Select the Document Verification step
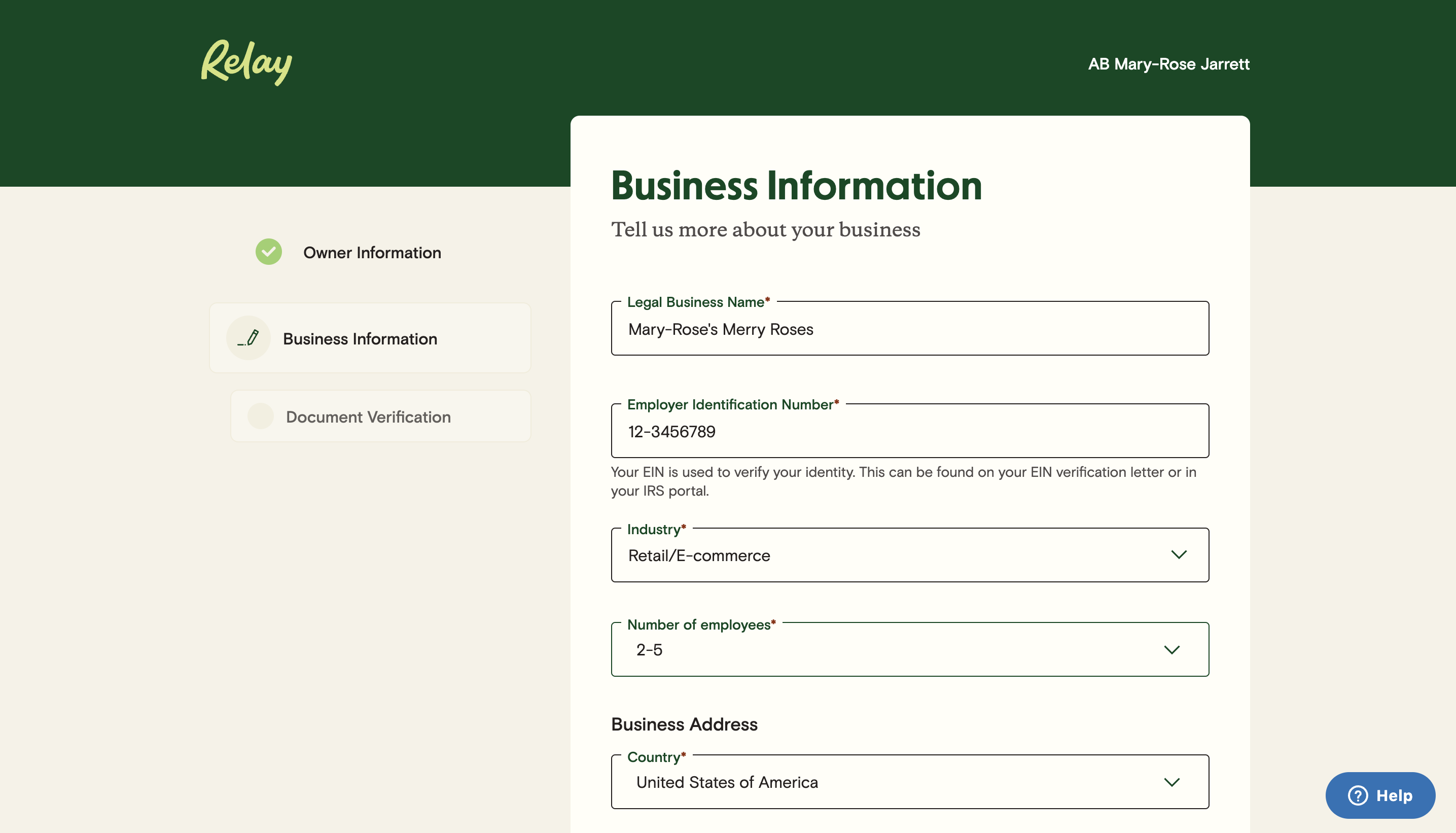Screen dimensions: 1456x833 (380, 416)
